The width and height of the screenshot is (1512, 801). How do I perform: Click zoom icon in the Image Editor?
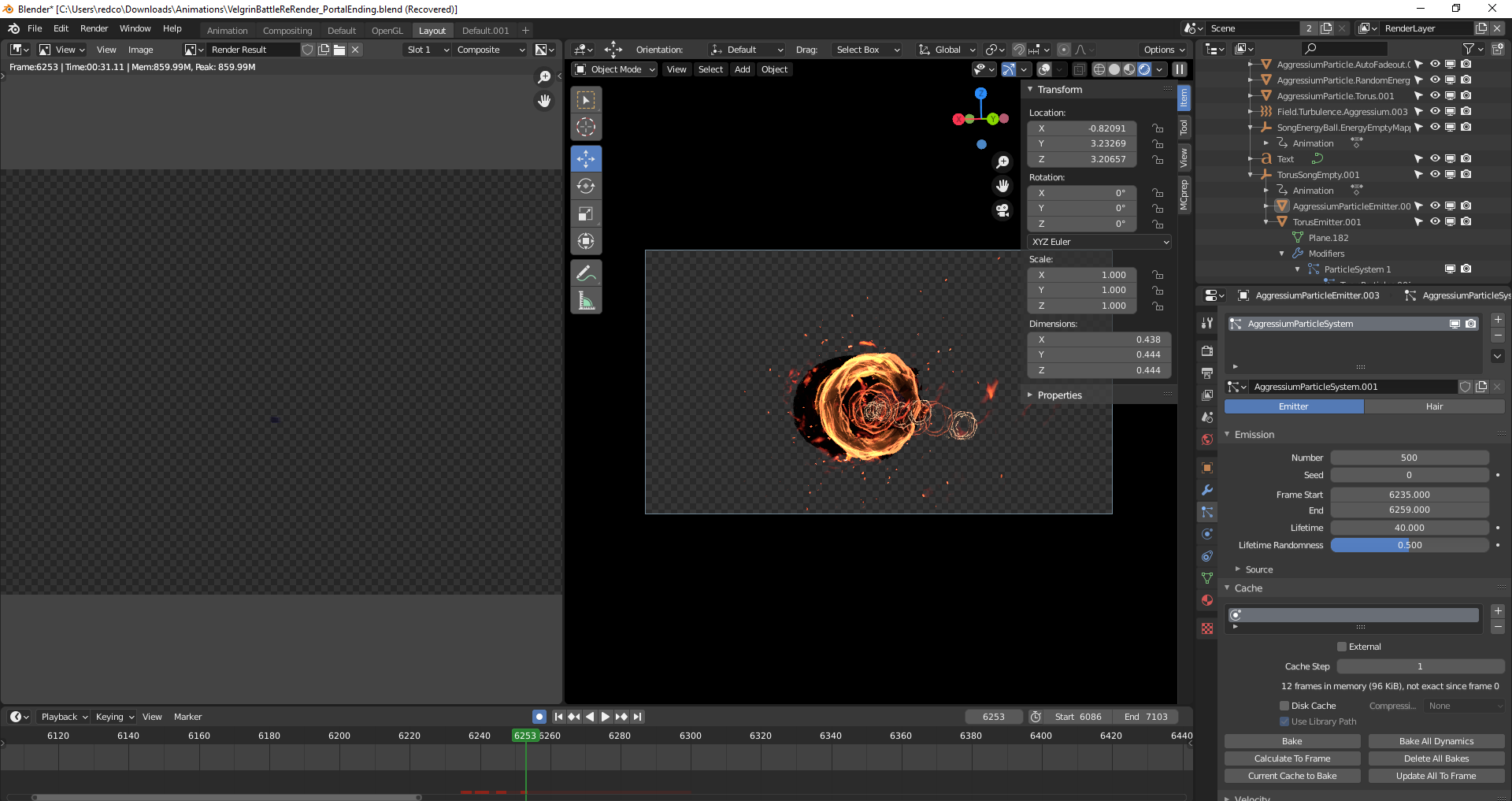click(x=544, y=76)
